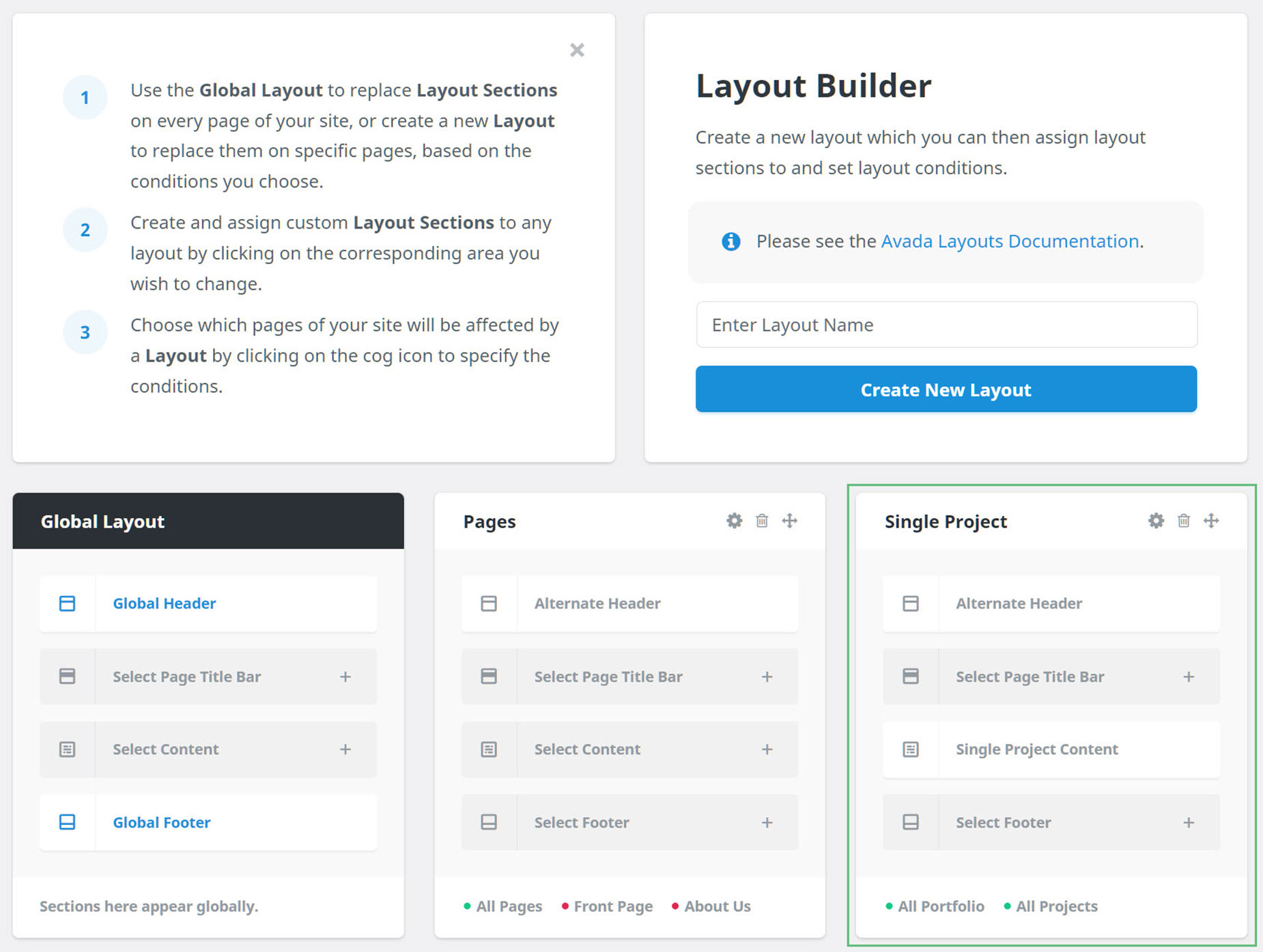Click the move handle on Pages layout
This screenshot has height=952, width=1263.
click(790, 521)
